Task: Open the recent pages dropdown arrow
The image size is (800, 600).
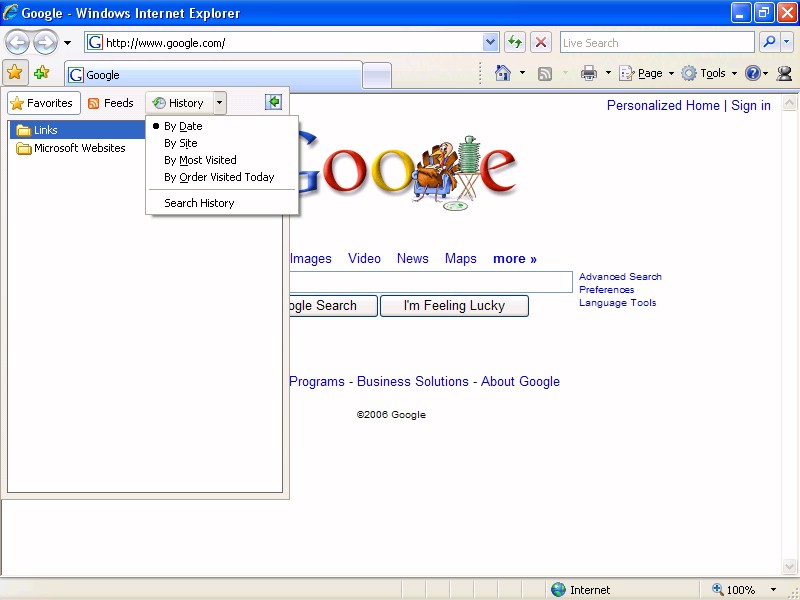Action: click(x=67, y=43)
